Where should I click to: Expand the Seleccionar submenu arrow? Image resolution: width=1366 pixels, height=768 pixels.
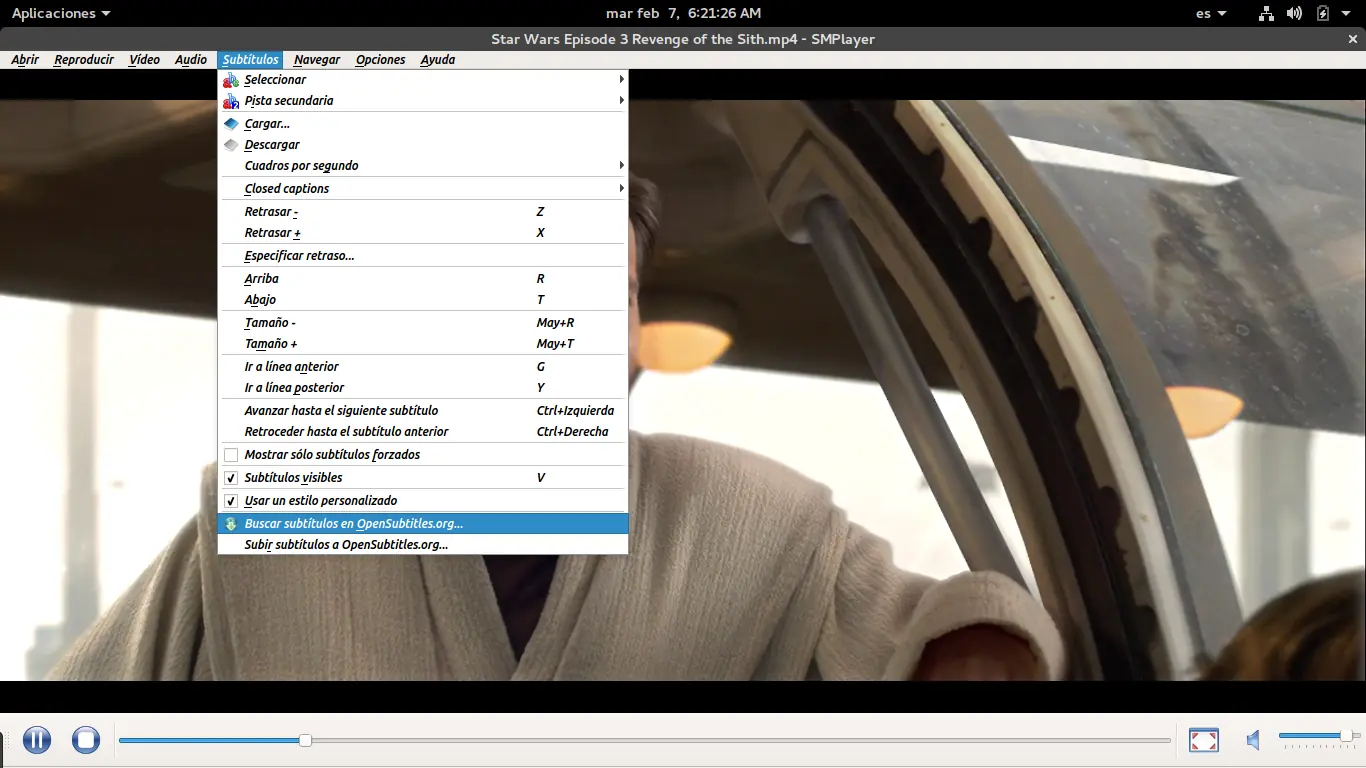[621, 80]
